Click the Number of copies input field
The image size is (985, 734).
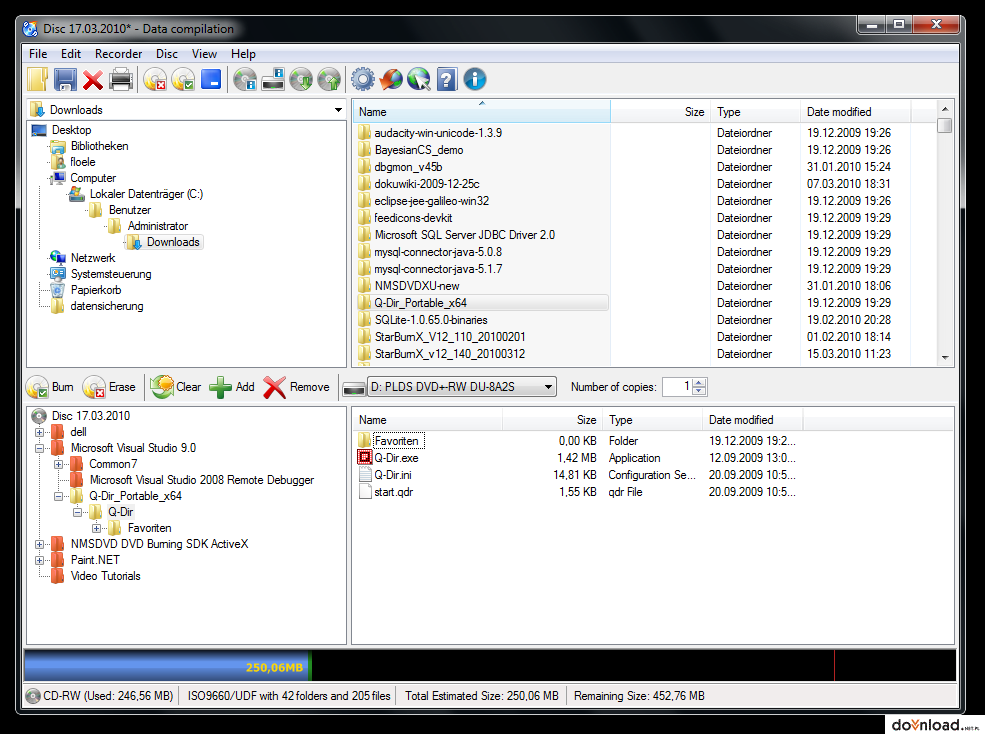[x=677, y=387]
